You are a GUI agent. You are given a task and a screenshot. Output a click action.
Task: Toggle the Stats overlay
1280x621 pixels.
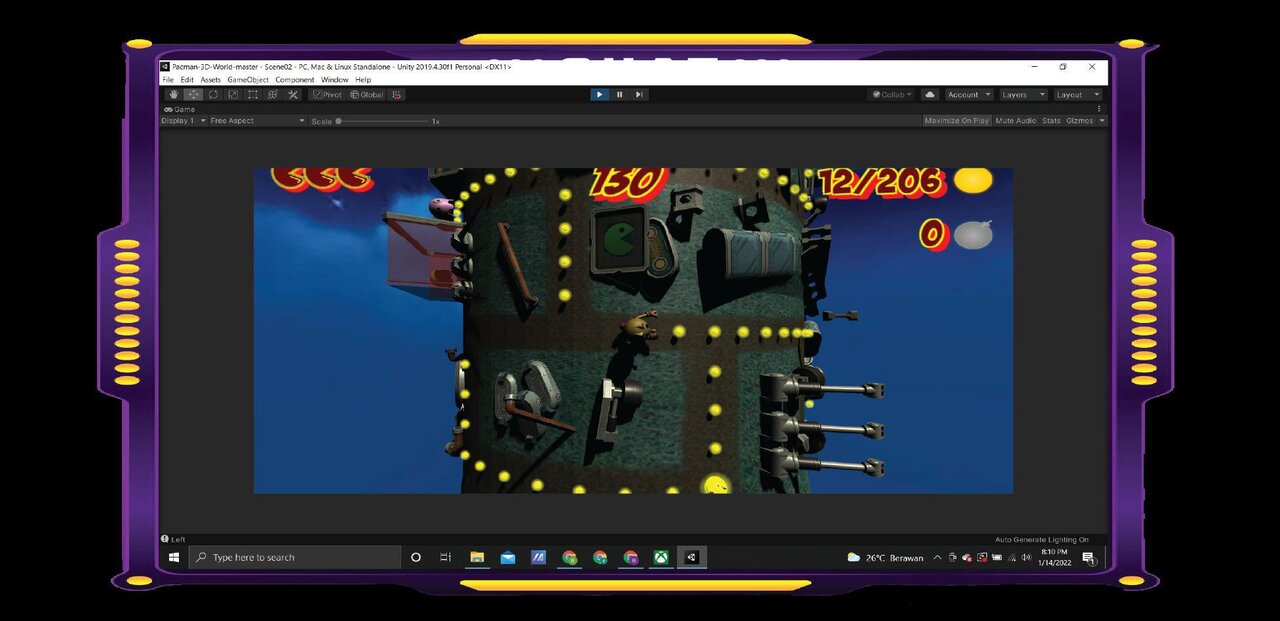(x=1051, y=121)
